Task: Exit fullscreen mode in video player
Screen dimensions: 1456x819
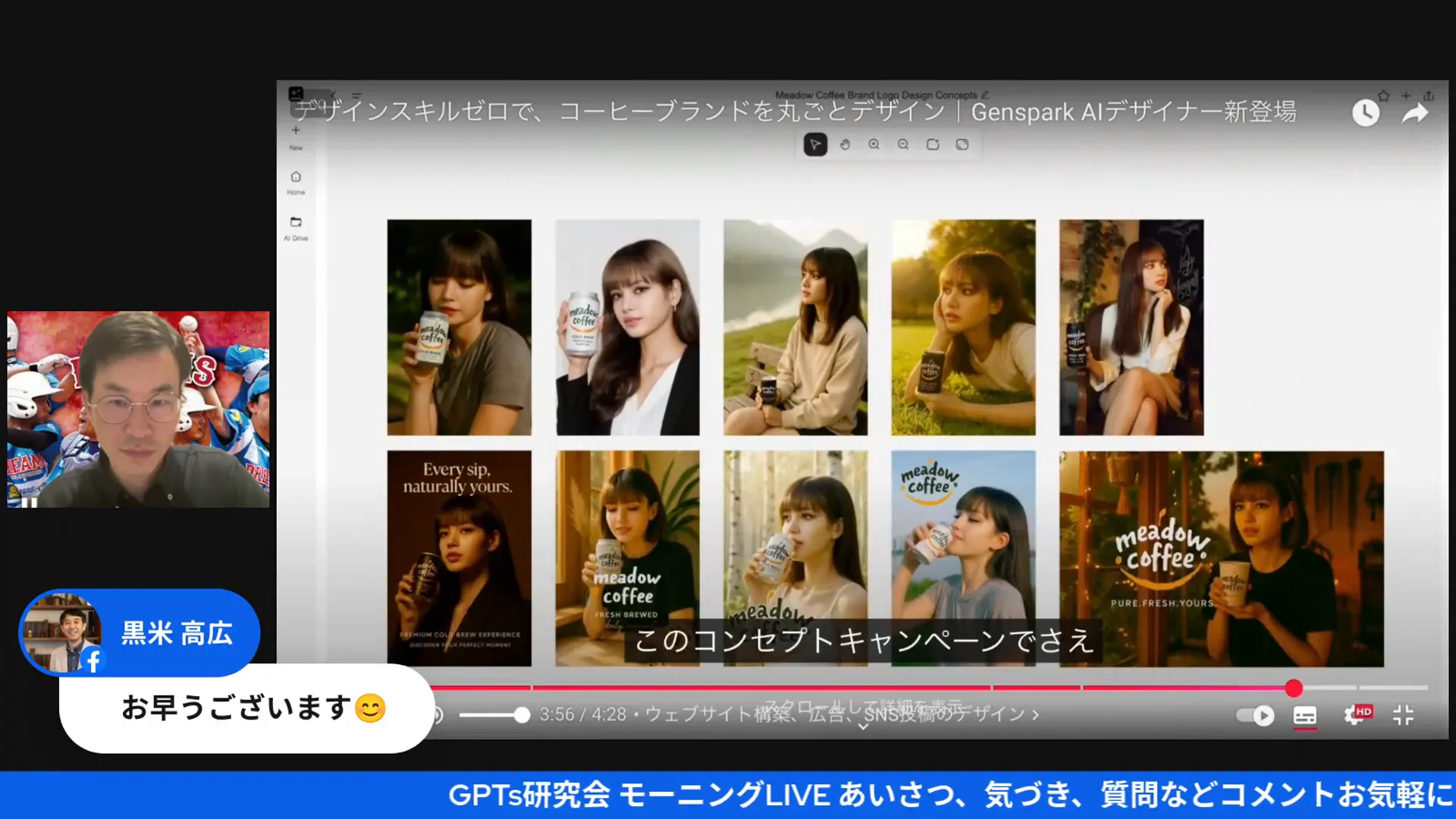Action: coord(1404,714)
